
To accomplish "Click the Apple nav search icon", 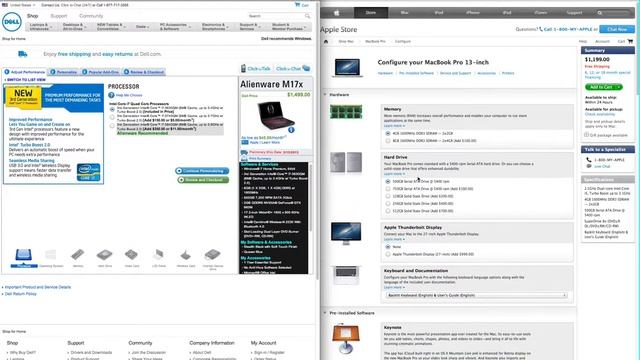I will click(x=600, y=13).
